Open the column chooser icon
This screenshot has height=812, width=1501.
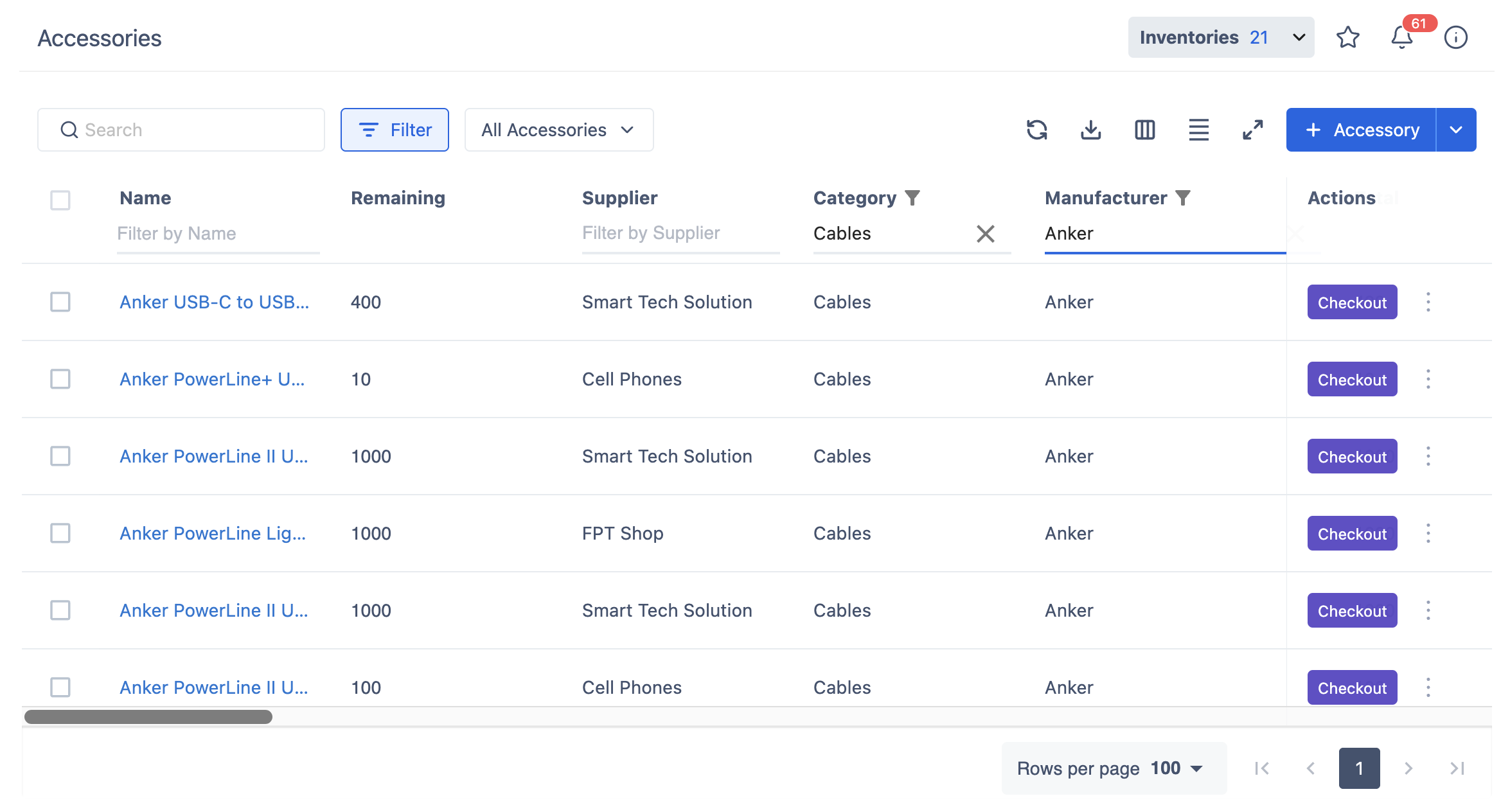[1144, 130]
